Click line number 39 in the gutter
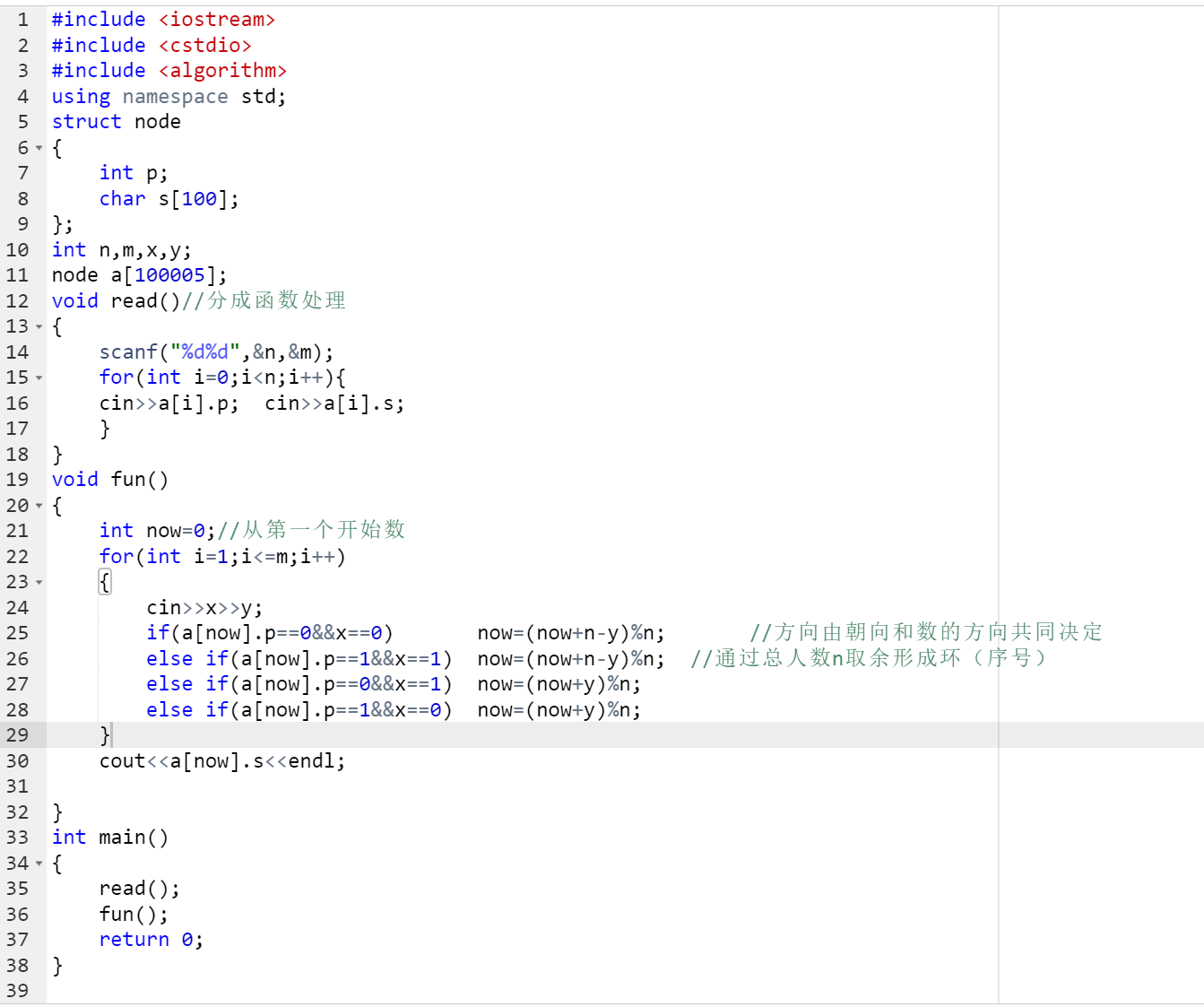This screenshot has width=1204, height=1007. pos(18,991)
